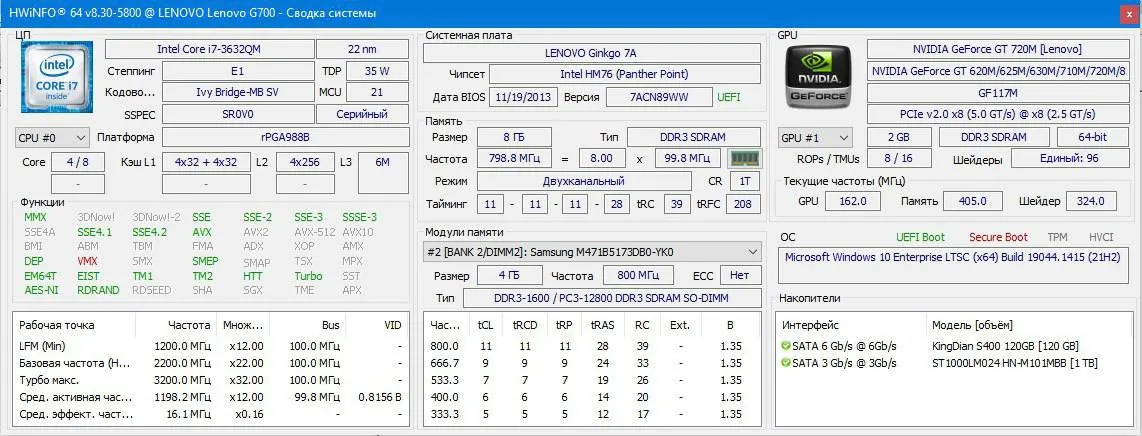Click the GPU bus width 64-bit

(1092, 138)
